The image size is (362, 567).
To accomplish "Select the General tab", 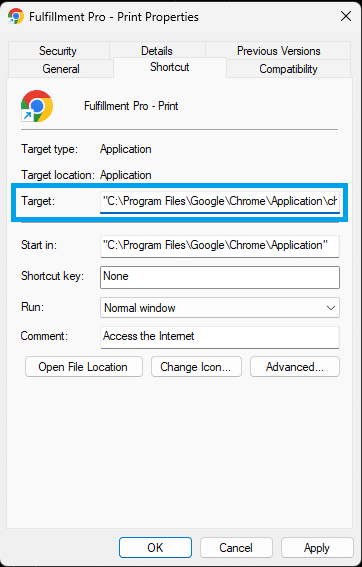I will [x=61, y=69].
